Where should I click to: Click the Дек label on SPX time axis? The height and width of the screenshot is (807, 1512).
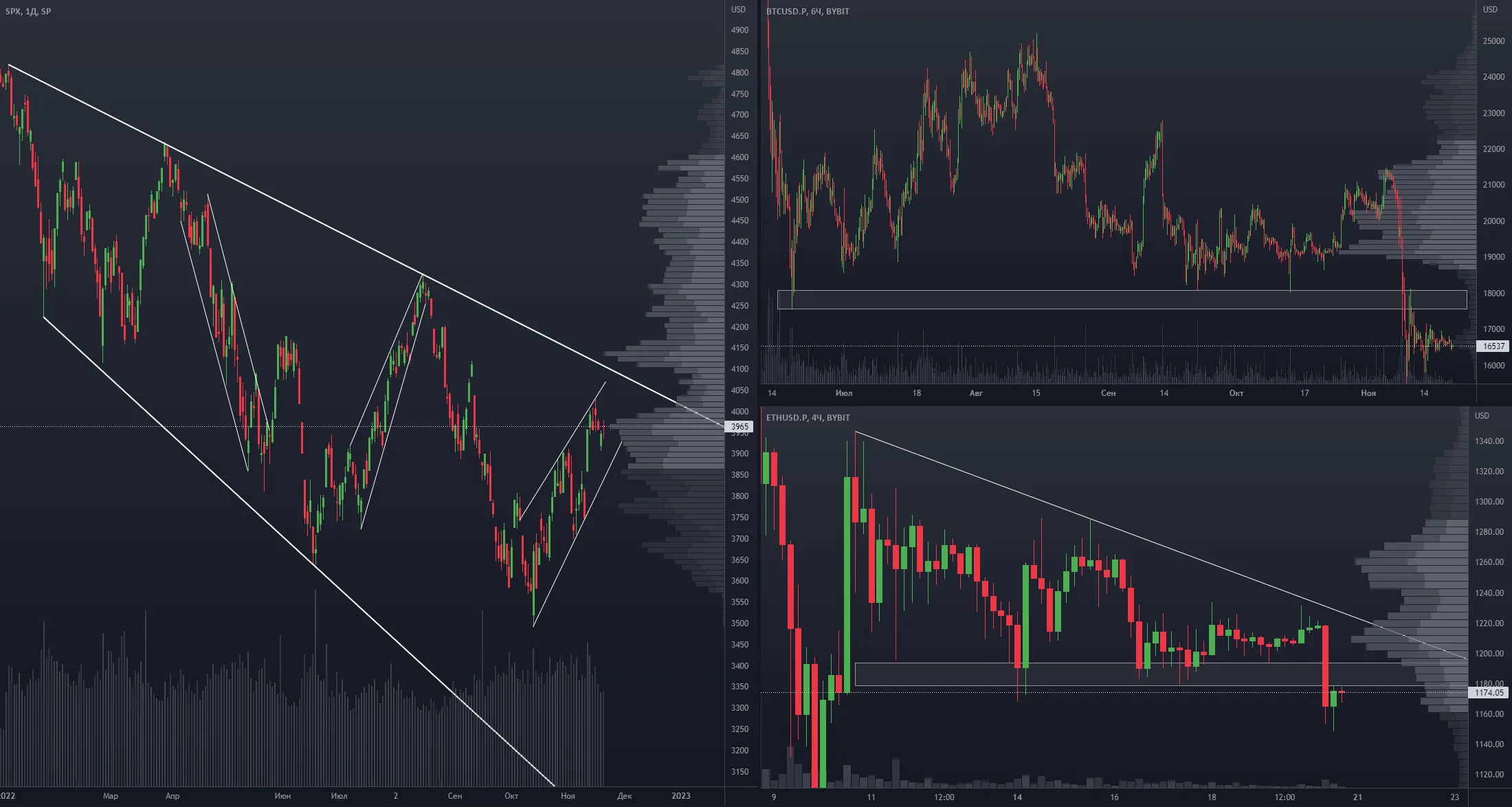tap(624, 796)
